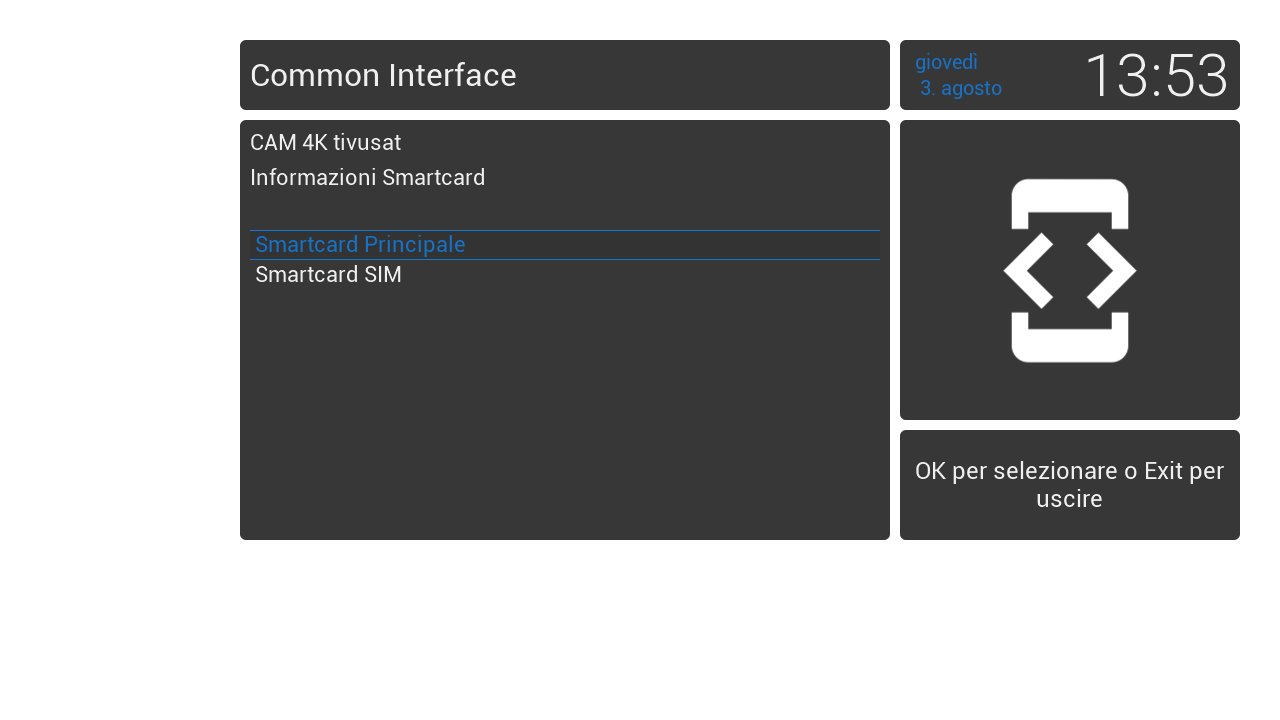This screenshot has height=720, width=1280.
Task: Click the blank space between Informazioni Smartcard and the list
Action: tap(565, 210)
